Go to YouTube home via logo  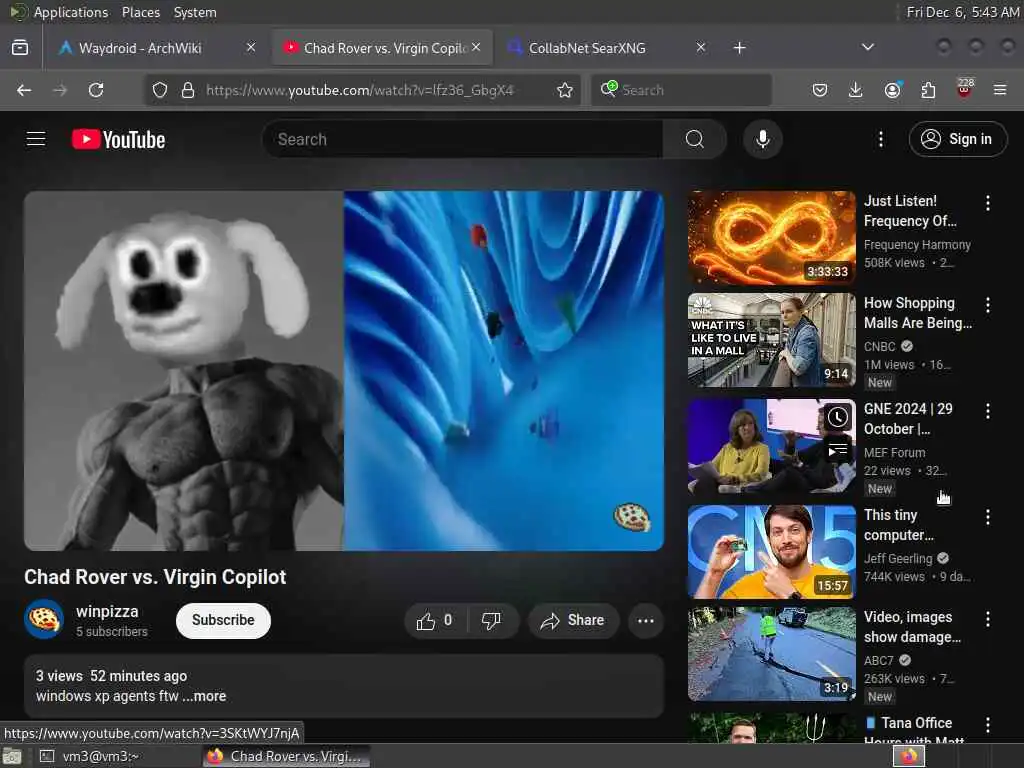tap(118, 139)
